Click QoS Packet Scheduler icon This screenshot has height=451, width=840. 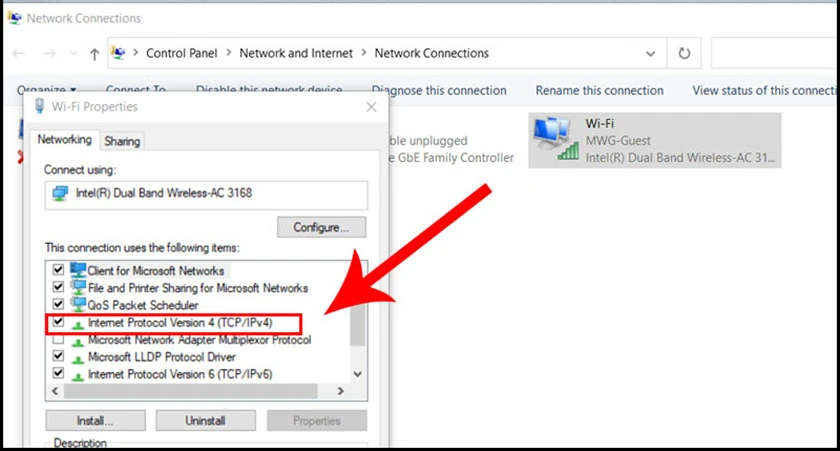(x=78, y=304)
